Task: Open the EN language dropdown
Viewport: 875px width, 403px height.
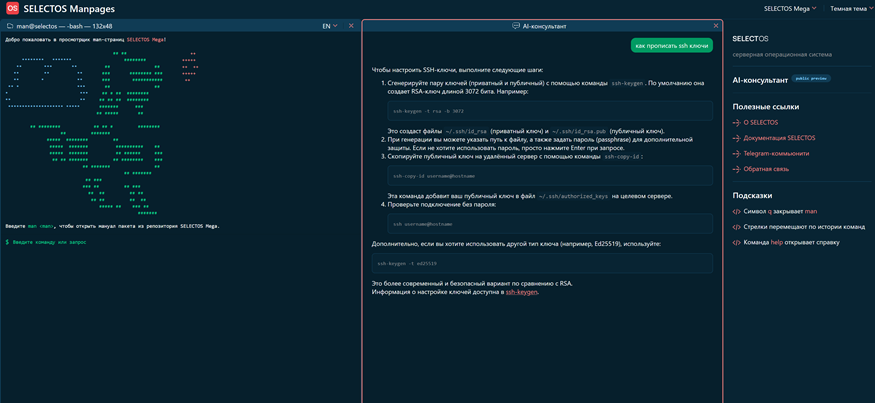Action: (x=329, y=26)
